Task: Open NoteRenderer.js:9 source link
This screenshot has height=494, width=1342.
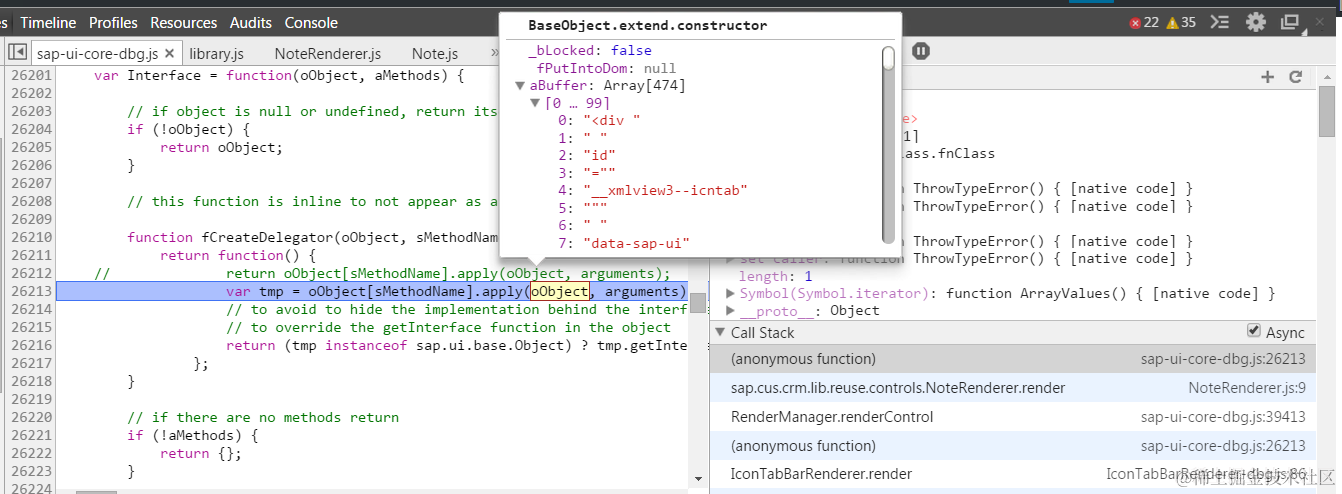Action: (x=1247, y=387)
